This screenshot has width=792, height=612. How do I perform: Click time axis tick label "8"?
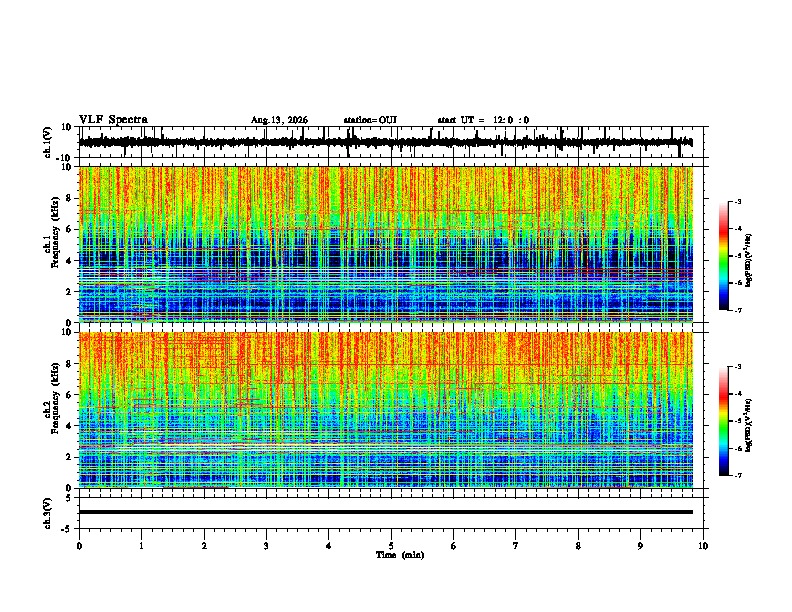pyautogui.click(x=578, y=546)
